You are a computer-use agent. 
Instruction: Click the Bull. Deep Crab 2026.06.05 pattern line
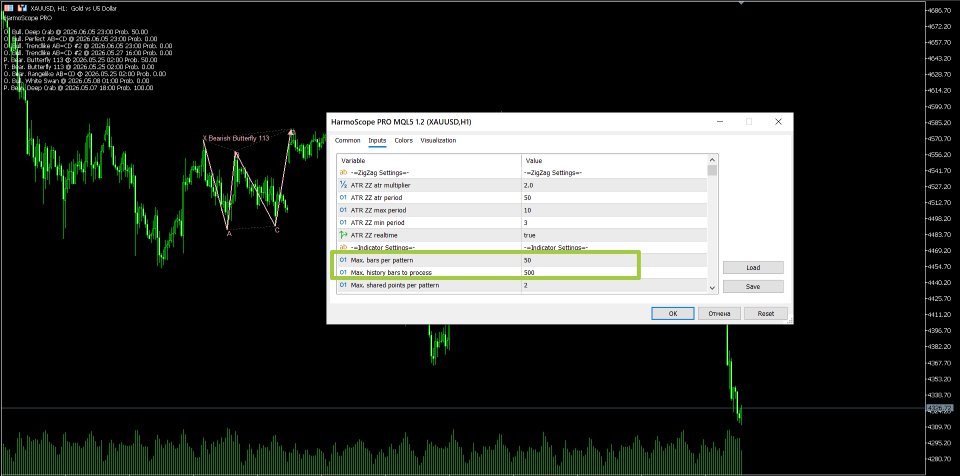coord(76,32)
